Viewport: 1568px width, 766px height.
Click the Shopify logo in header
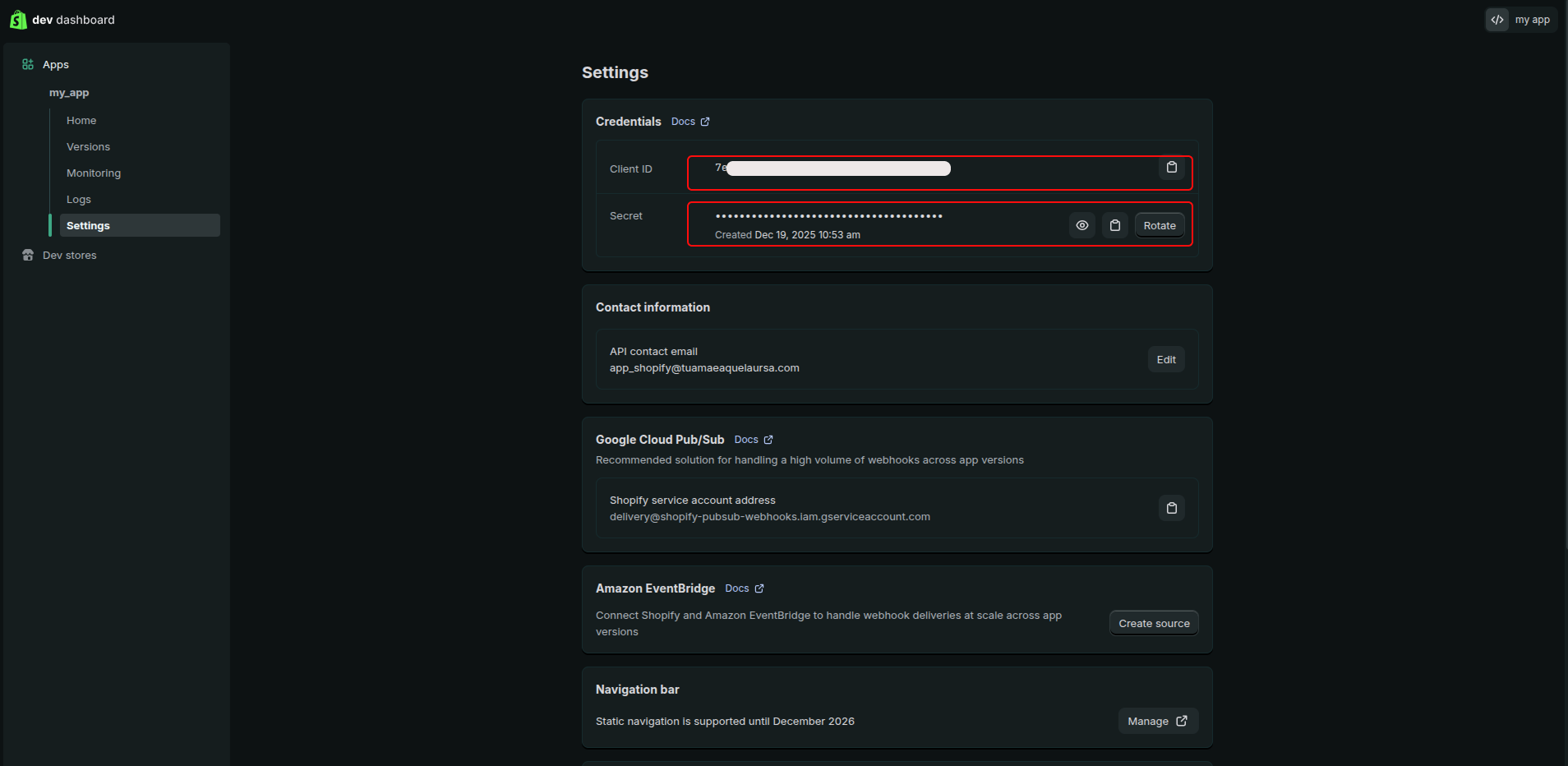[18, 20]
